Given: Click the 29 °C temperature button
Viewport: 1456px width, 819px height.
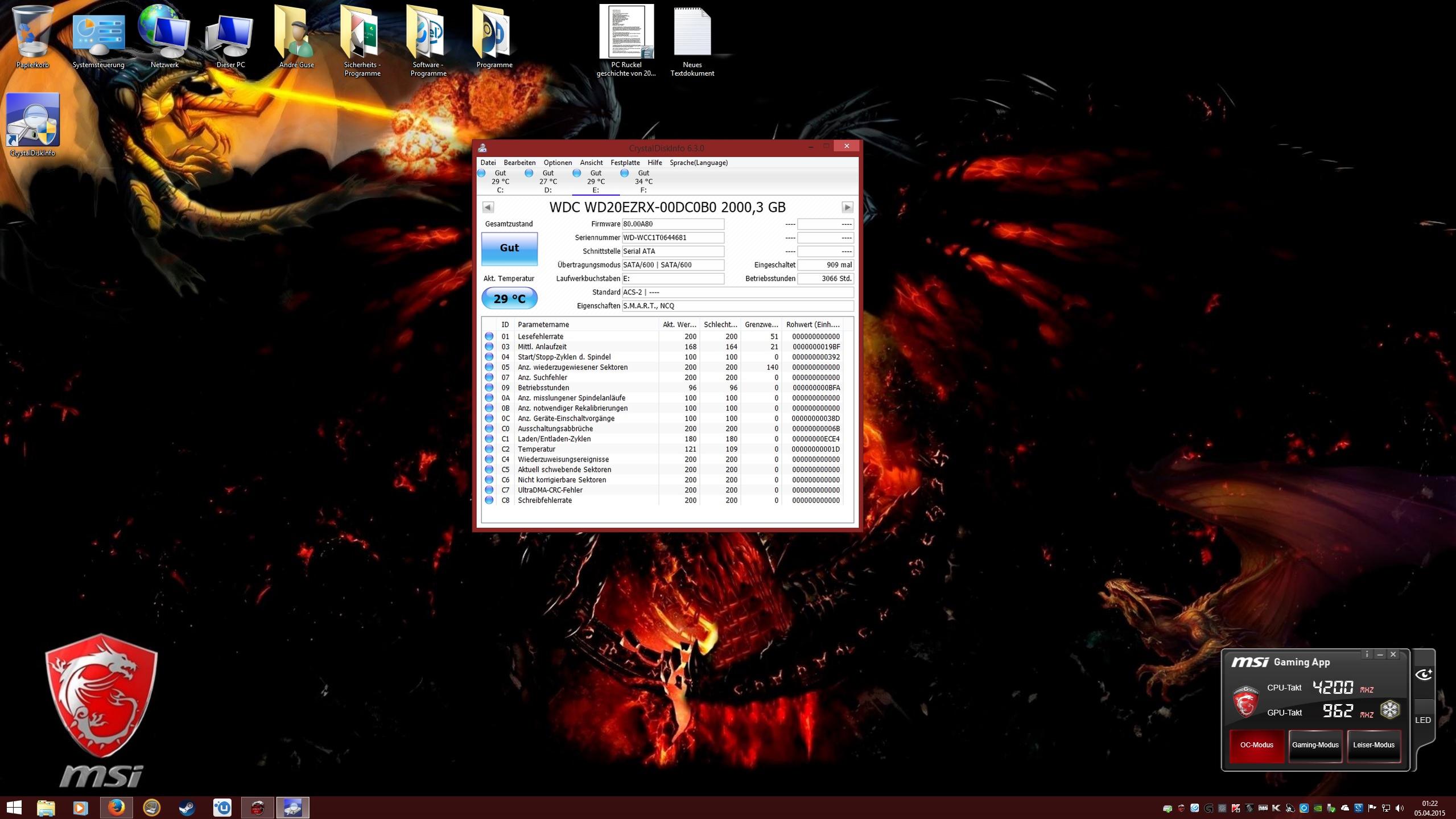Looking at the screenshot, I should click(509, 299).
